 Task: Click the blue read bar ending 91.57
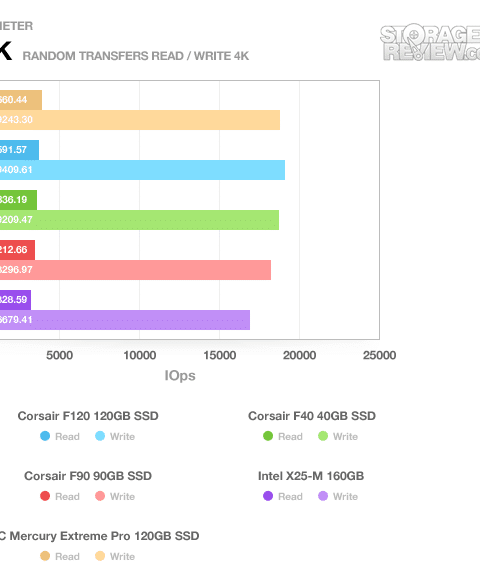[19, 150]
